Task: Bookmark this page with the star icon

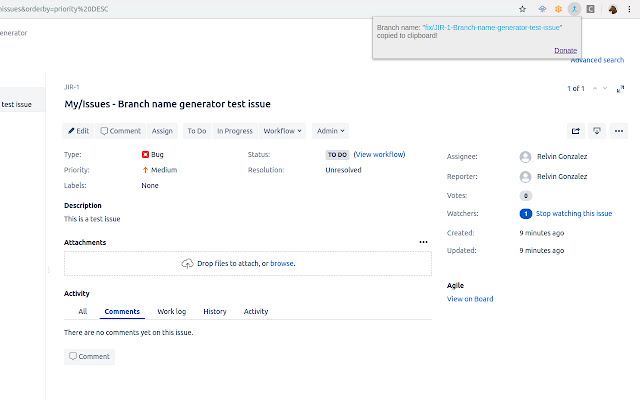Action: [x=522, y=8]
